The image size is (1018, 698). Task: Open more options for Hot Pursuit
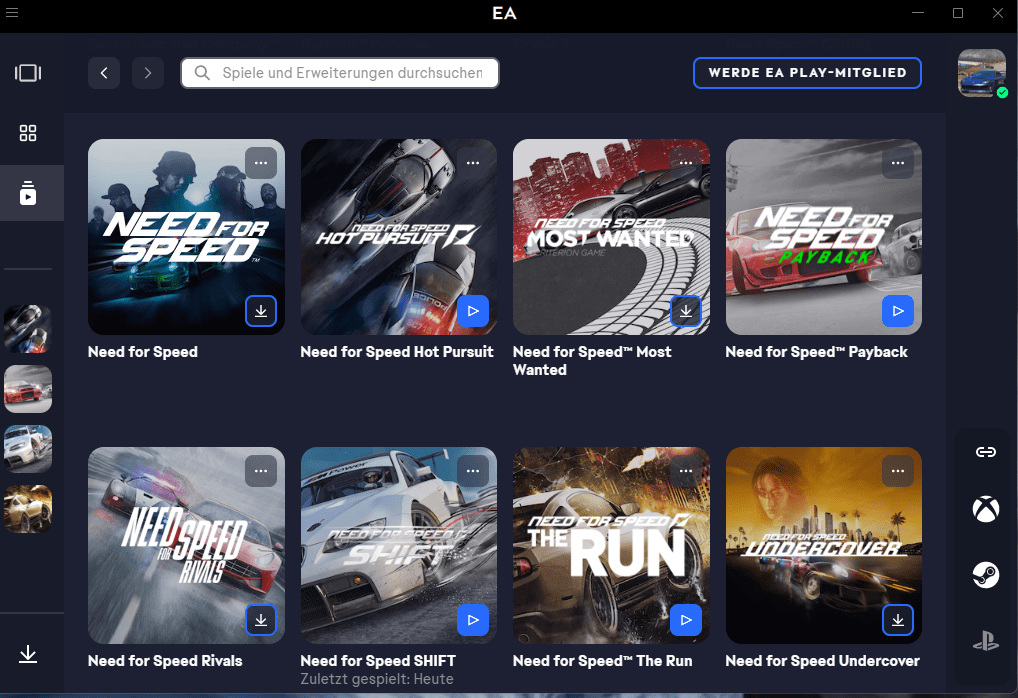(x=473, y=163)
